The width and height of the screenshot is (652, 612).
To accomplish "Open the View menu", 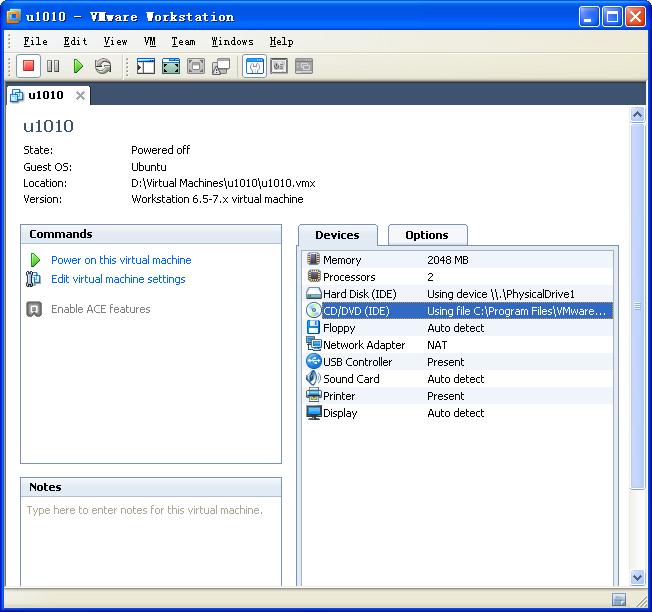I will coord(115,42).
